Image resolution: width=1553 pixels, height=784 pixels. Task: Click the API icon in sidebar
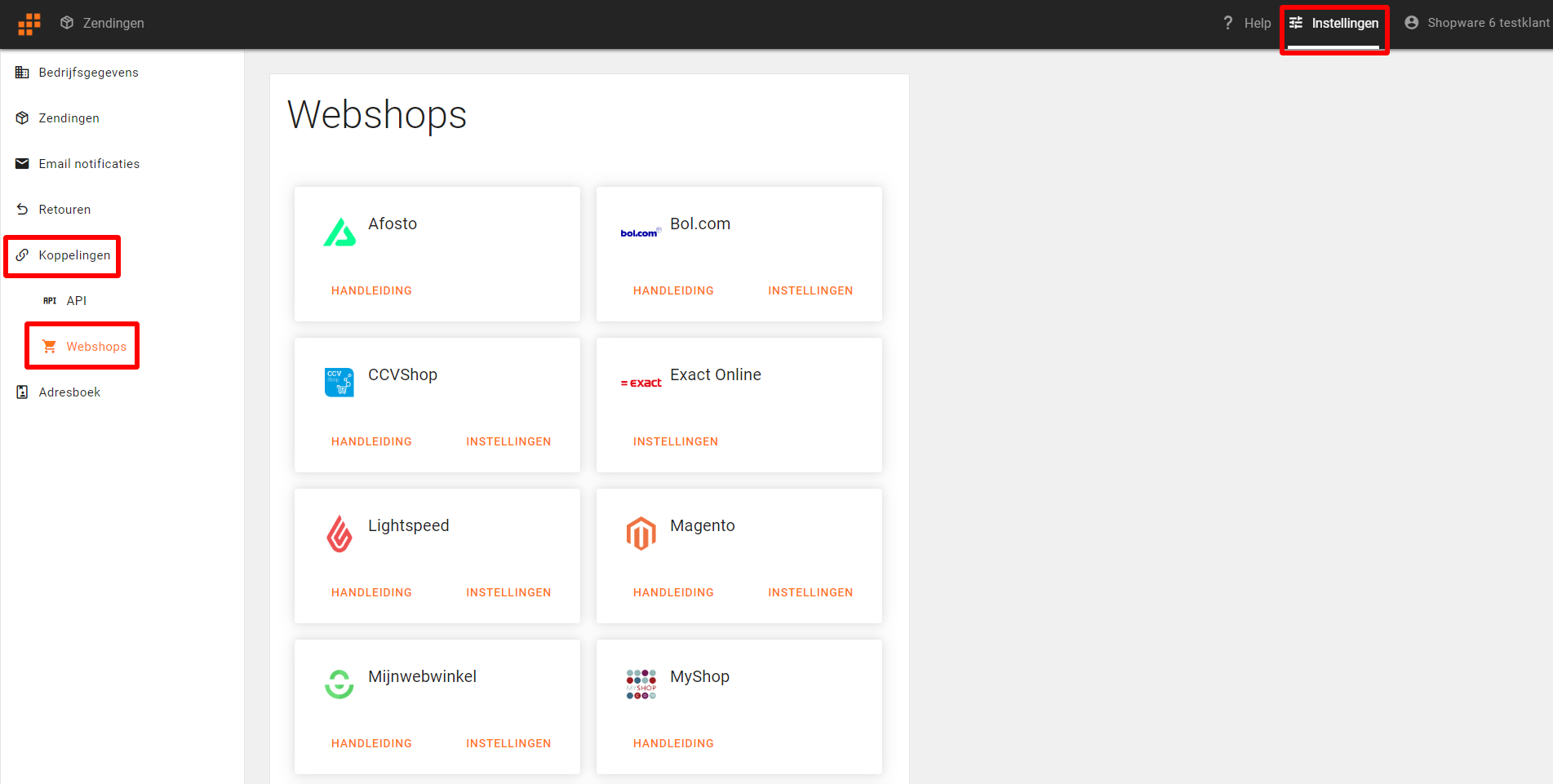click(x=50, y=301)
